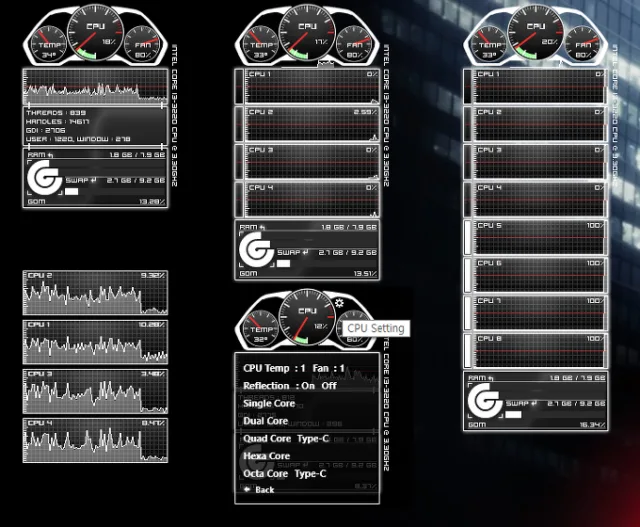Click the FAN gauge beside the 17% CPU gauge
The height and width of the screenshot is (527, 640).
point(354,44)
